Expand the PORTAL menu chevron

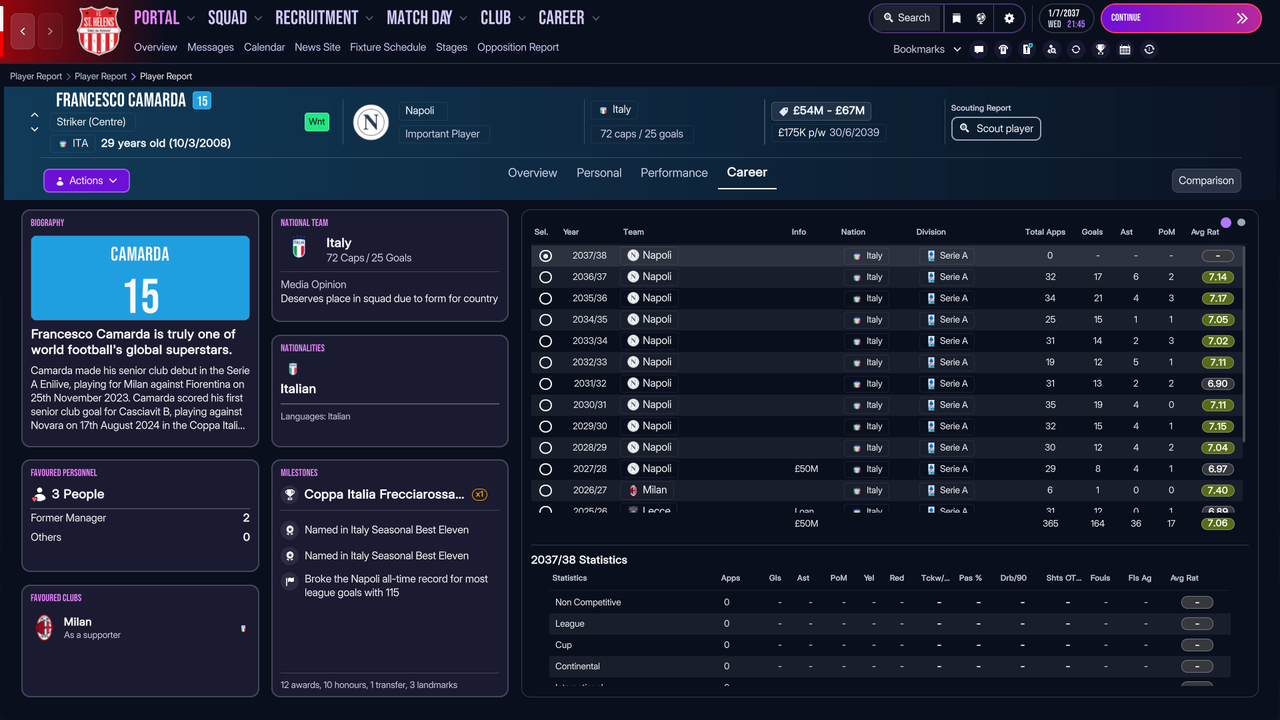tap(190, 18)
